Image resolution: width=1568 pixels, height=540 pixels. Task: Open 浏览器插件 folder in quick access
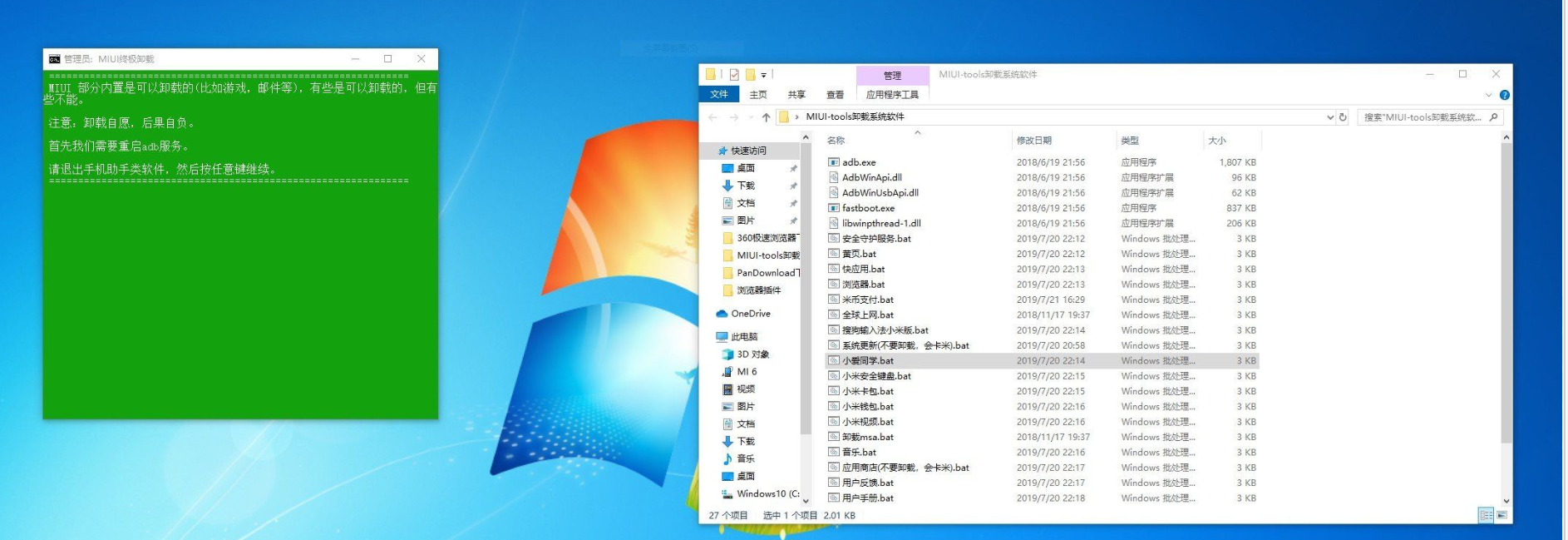(x=752, y=290)
